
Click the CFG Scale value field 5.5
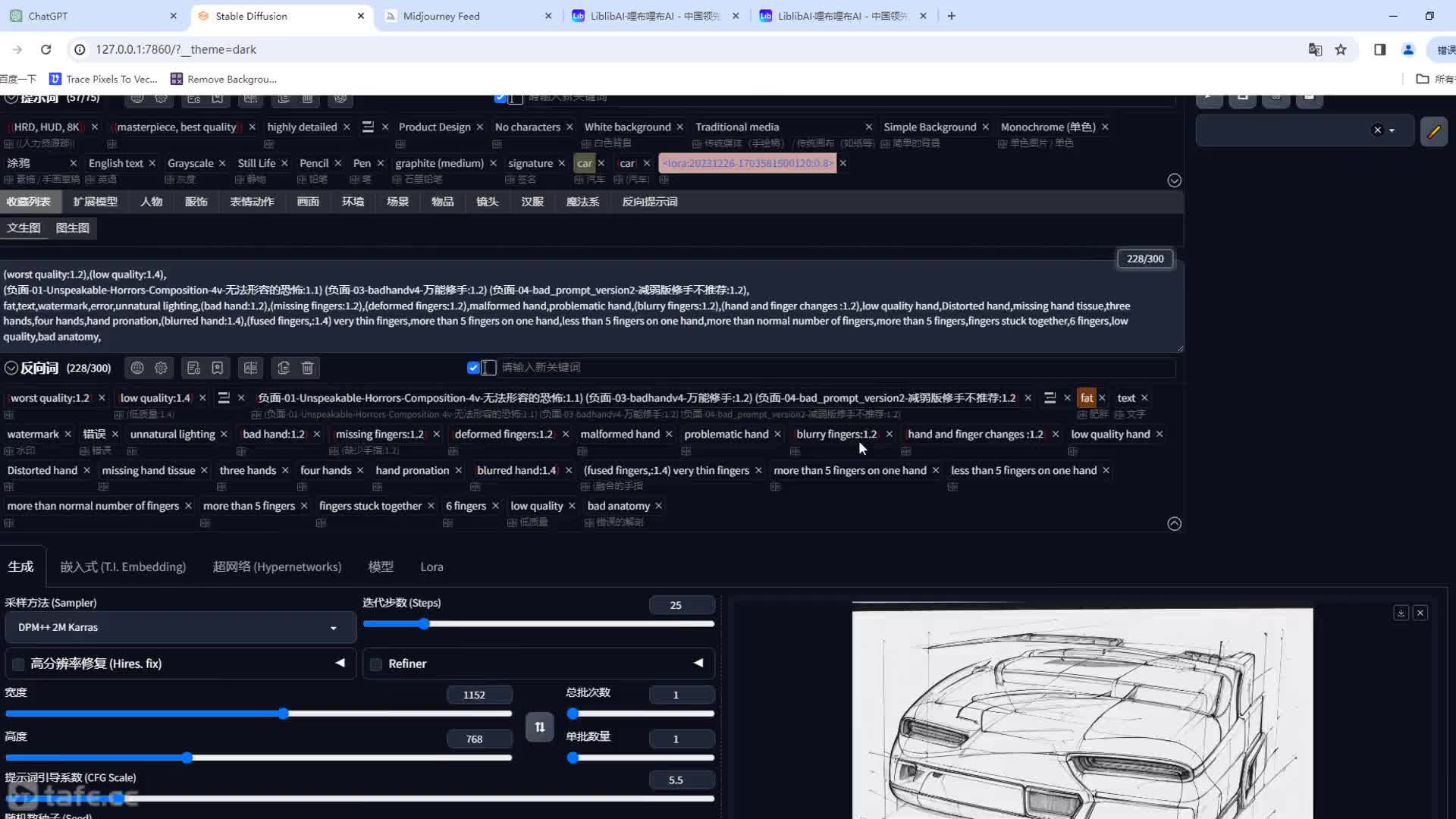tap(682, 780)
